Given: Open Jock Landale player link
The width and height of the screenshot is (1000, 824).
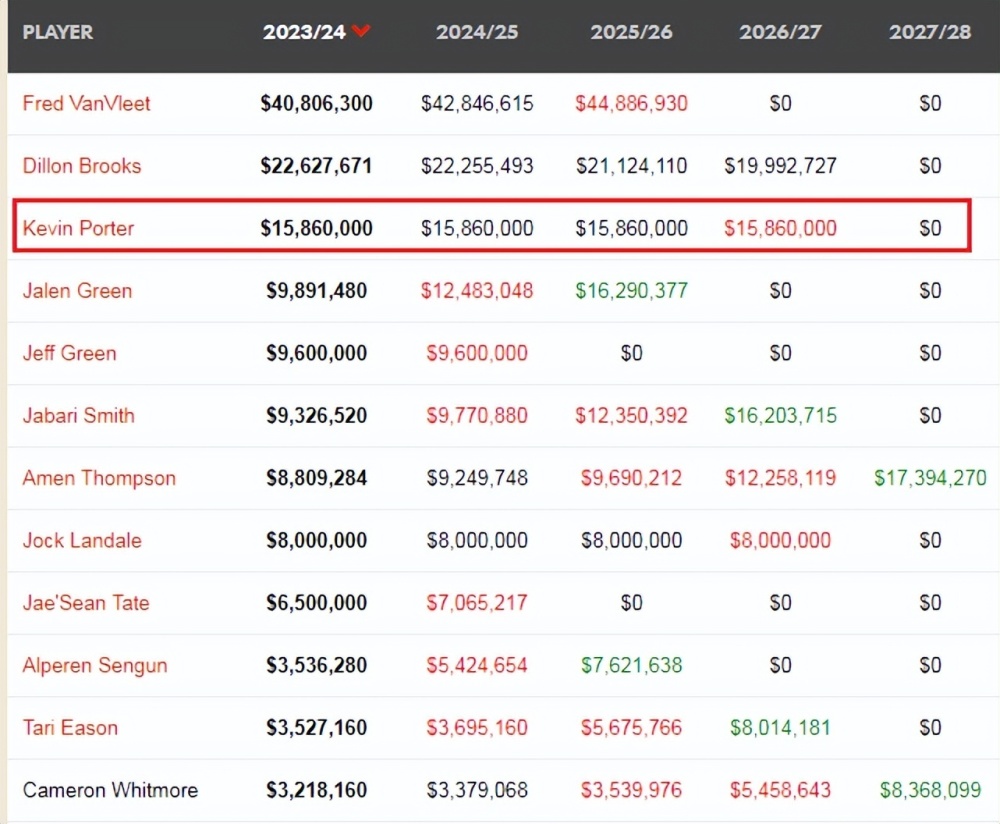Looking at the screenshot, I should click(x=82, y=541).
